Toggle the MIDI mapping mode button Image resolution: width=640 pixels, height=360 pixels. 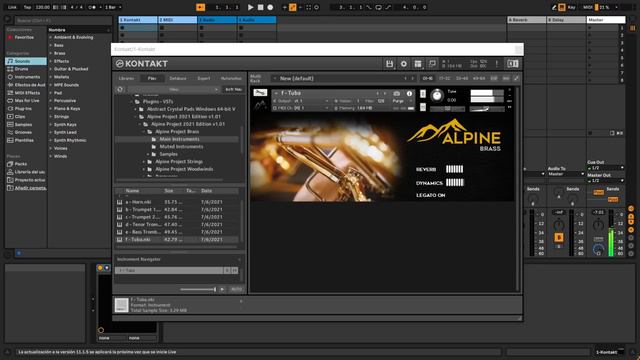(588, 7)
